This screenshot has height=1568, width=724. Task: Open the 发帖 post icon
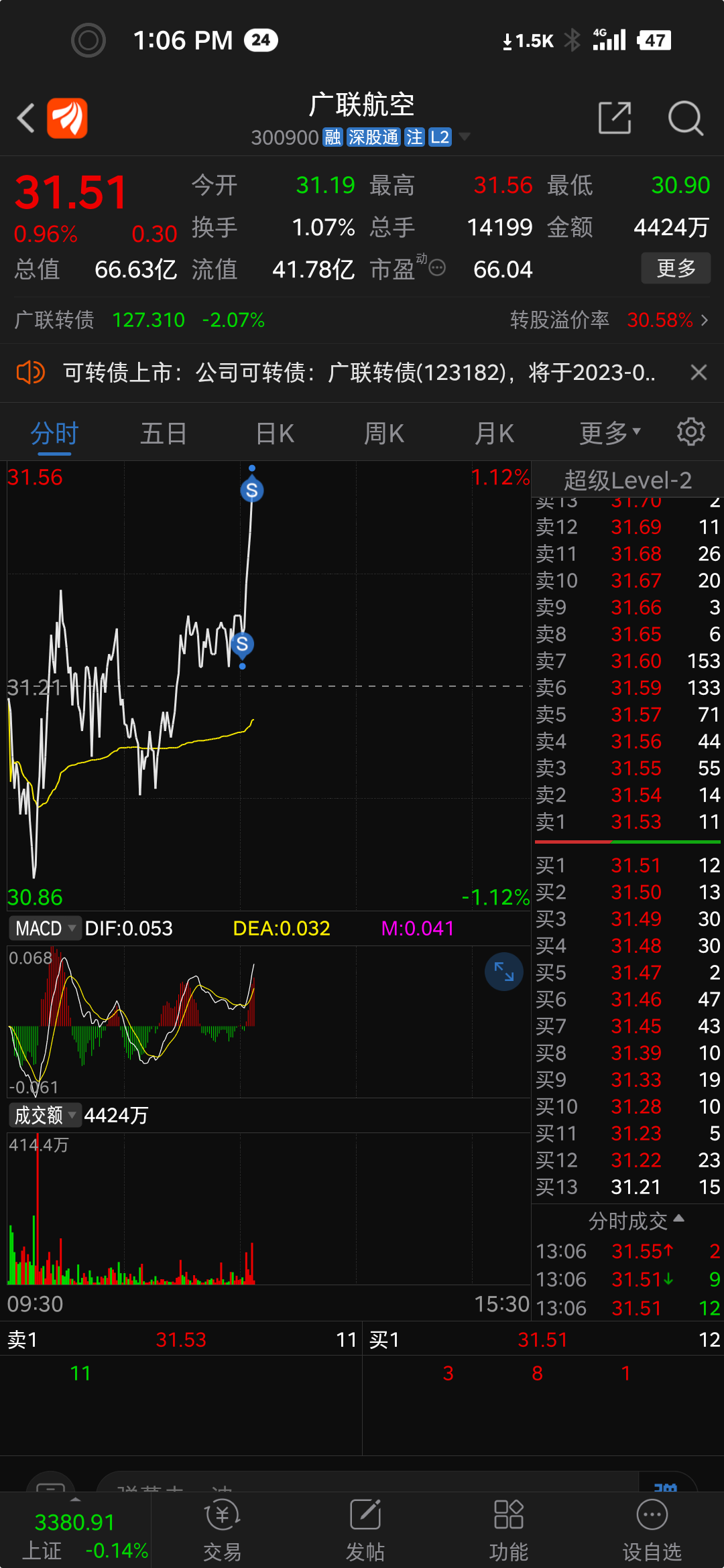coord(365,1531)
